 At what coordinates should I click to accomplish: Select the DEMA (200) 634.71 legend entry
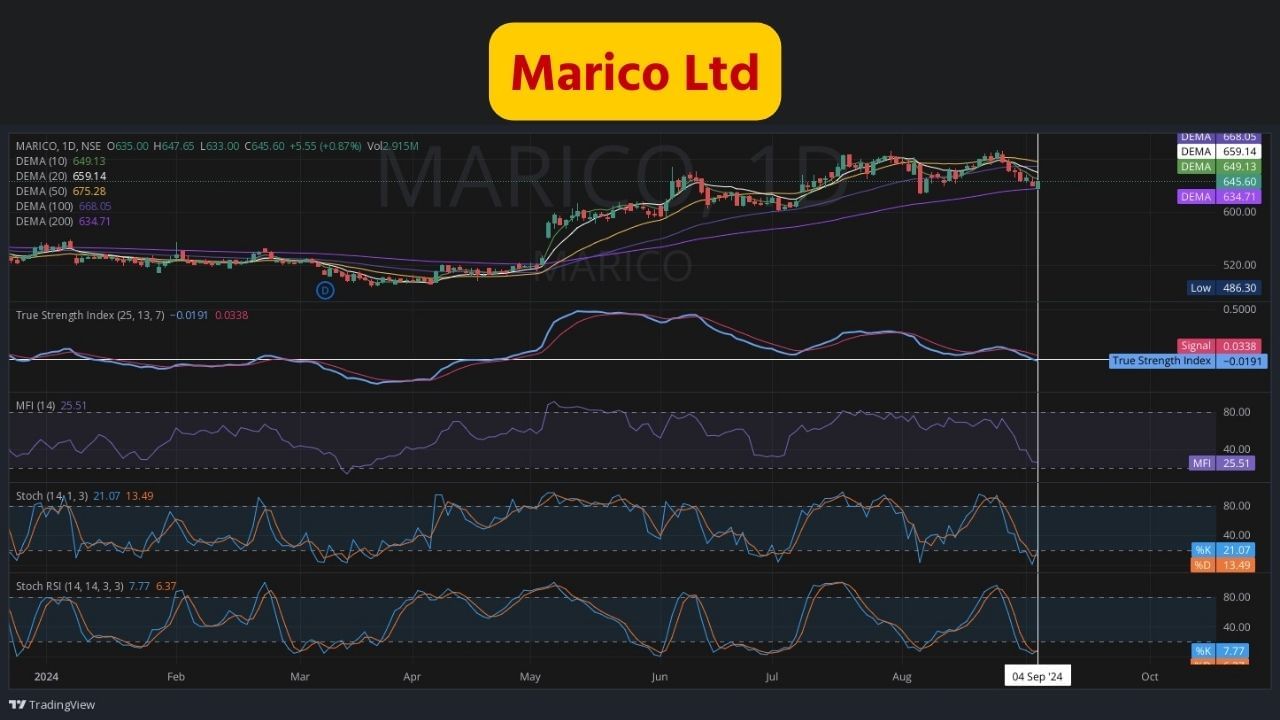[x=63, y=221]
